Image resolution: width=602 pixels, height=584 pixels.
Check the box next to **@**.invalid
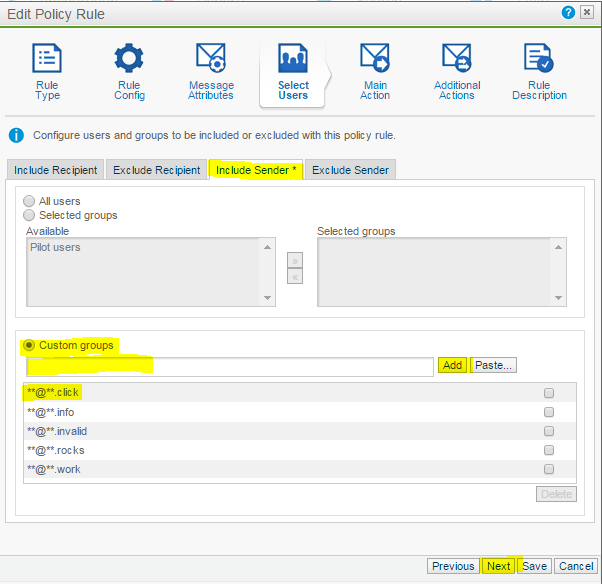click(549, 431)
